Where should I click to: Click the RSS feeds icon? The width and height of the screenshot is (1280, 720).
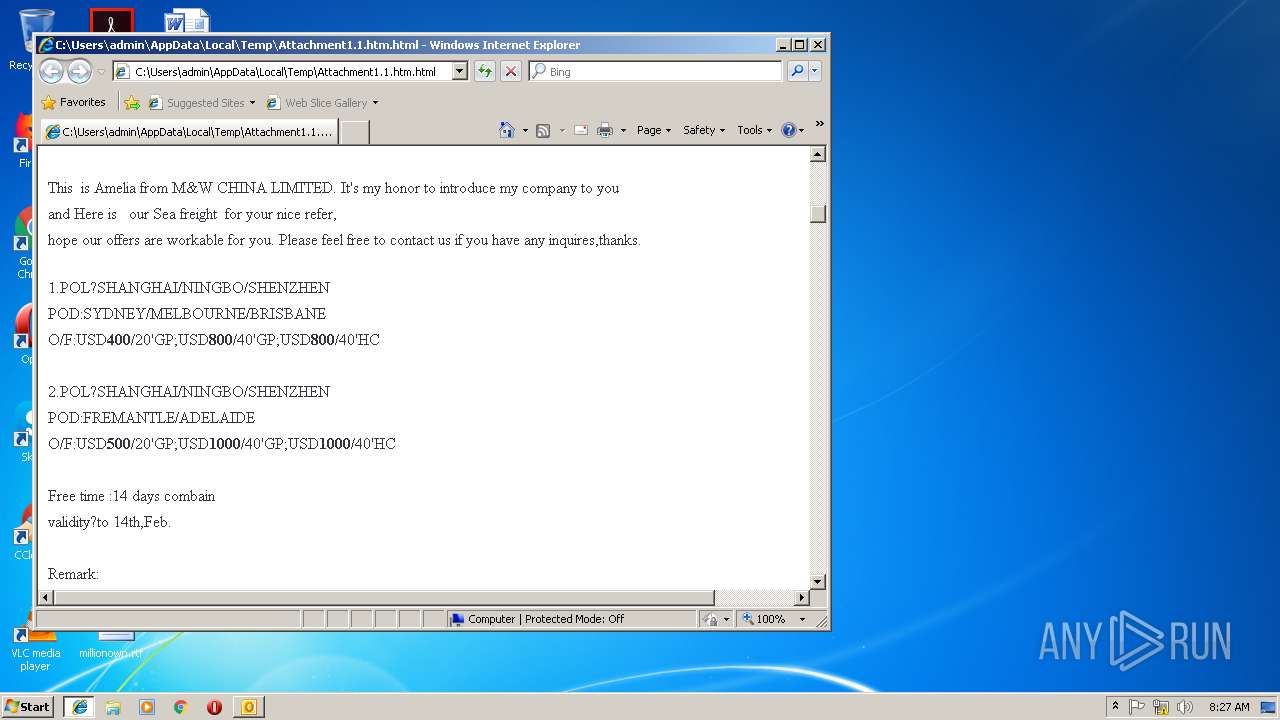click(x=543, y=130)
